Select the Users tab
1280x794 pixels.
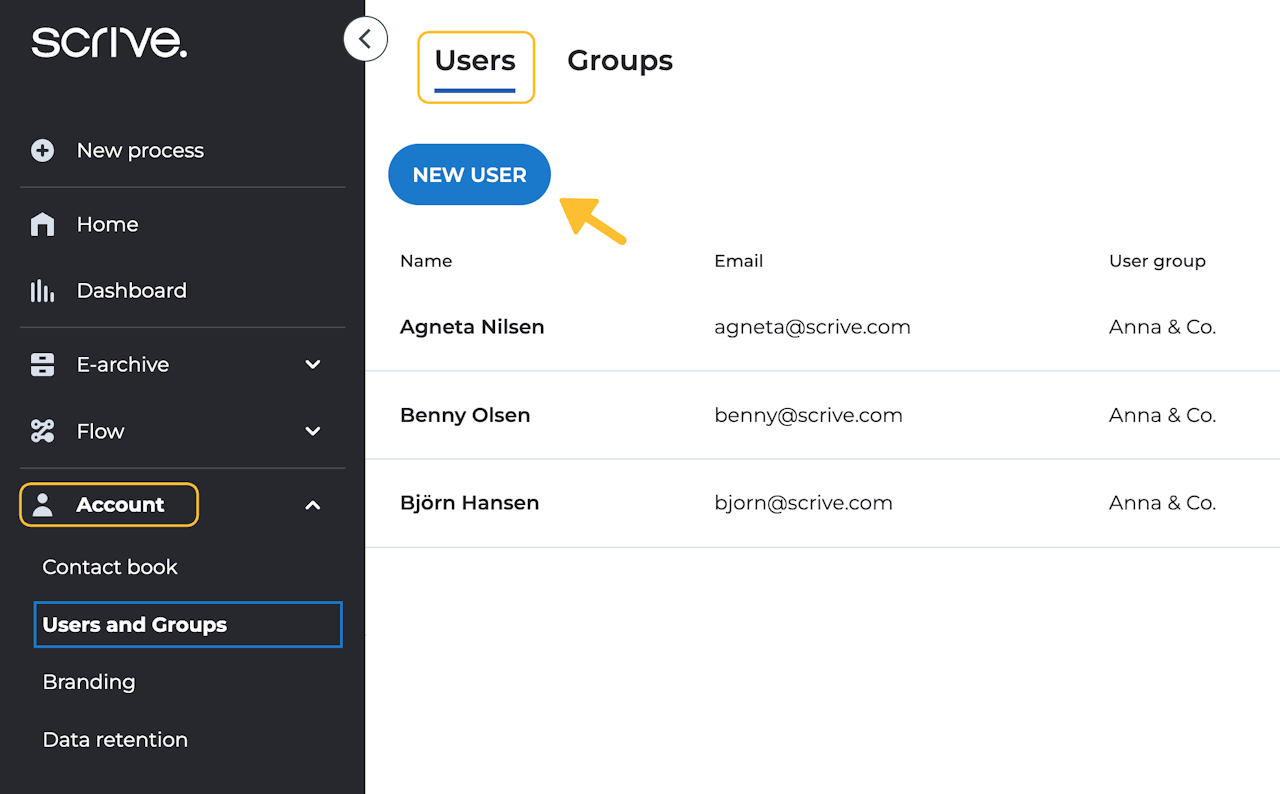(x=475, y=61)
